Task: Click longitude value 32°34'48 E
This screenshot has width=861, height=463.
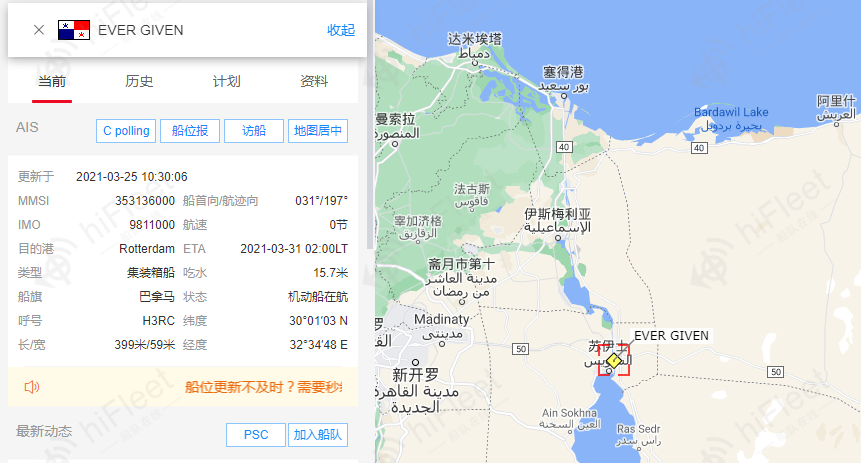Action: pos(318,345)
